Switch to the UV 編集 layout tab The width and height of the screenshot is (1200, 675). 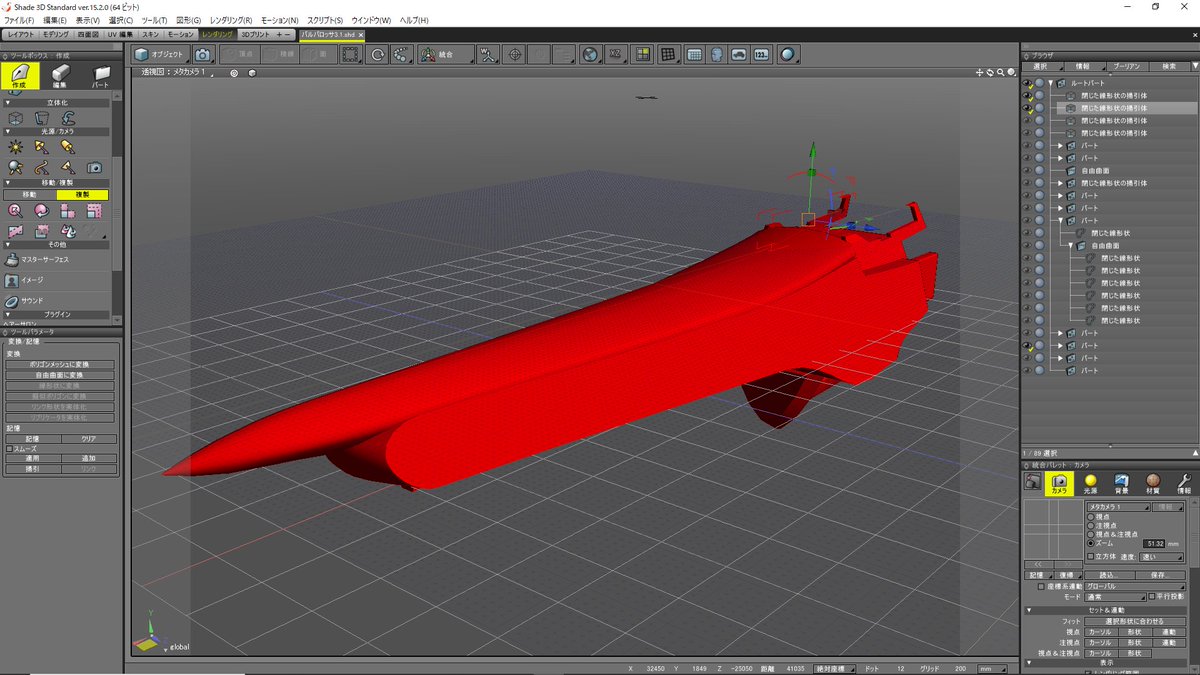[119, 34]
